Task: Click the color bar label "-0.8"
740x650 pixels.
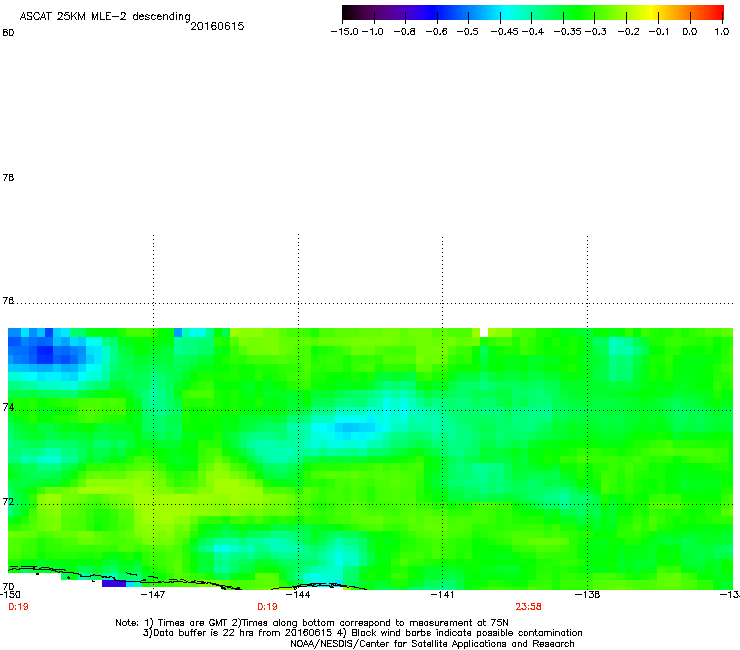Action: 404,32
